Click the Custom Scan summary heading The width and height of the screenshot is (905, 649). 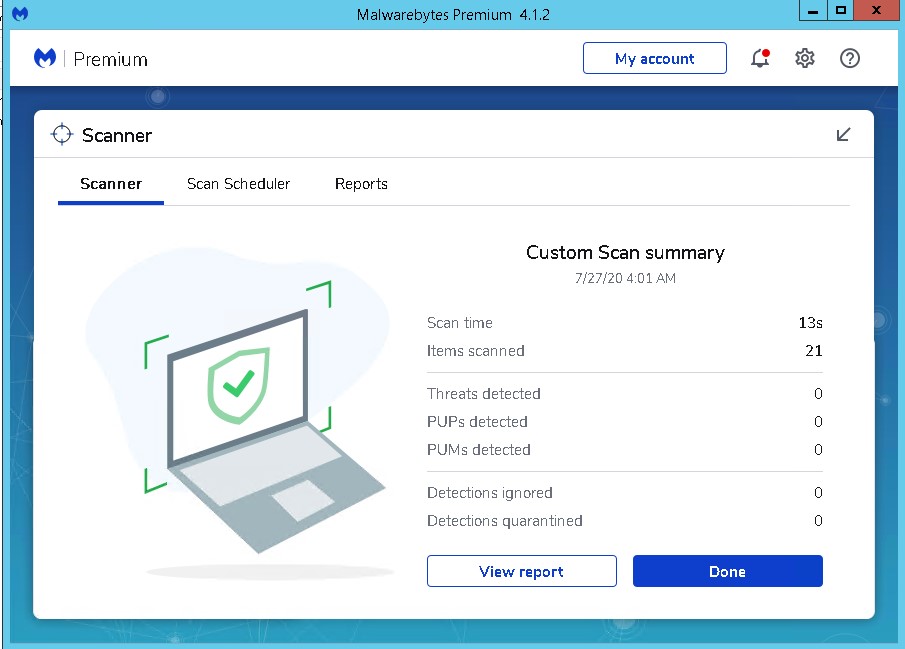(x=625, y=253)
